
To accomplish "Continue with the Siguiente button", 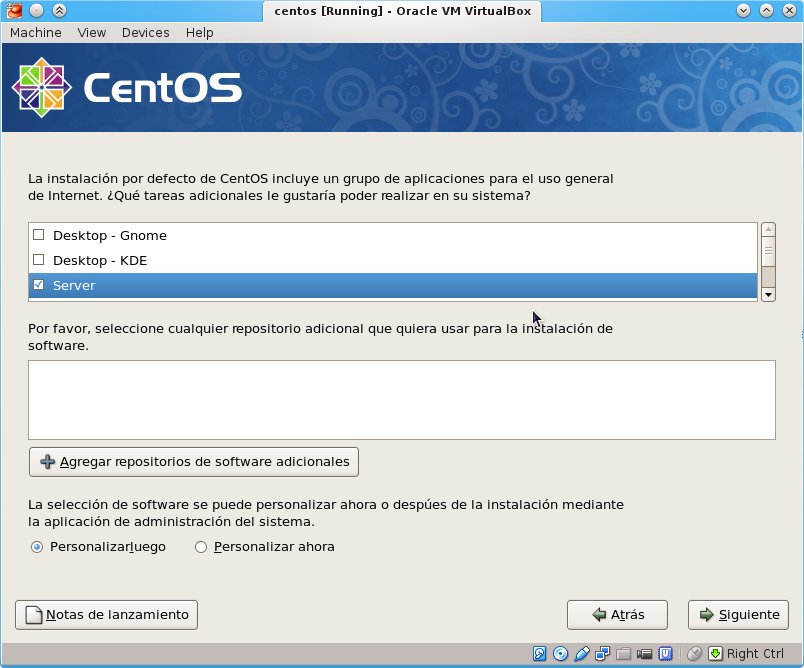I will click(738, 615).
